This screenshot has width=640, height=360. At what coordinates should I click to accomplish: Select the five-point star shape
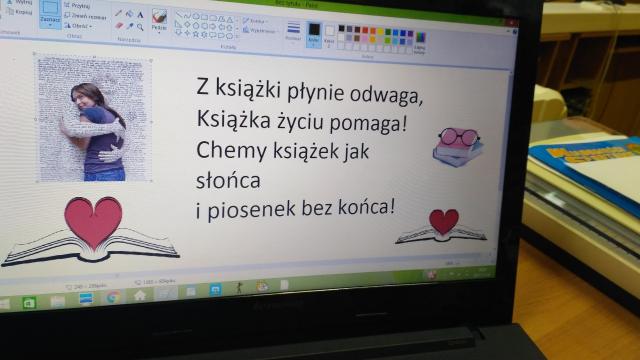click(195, 34)
